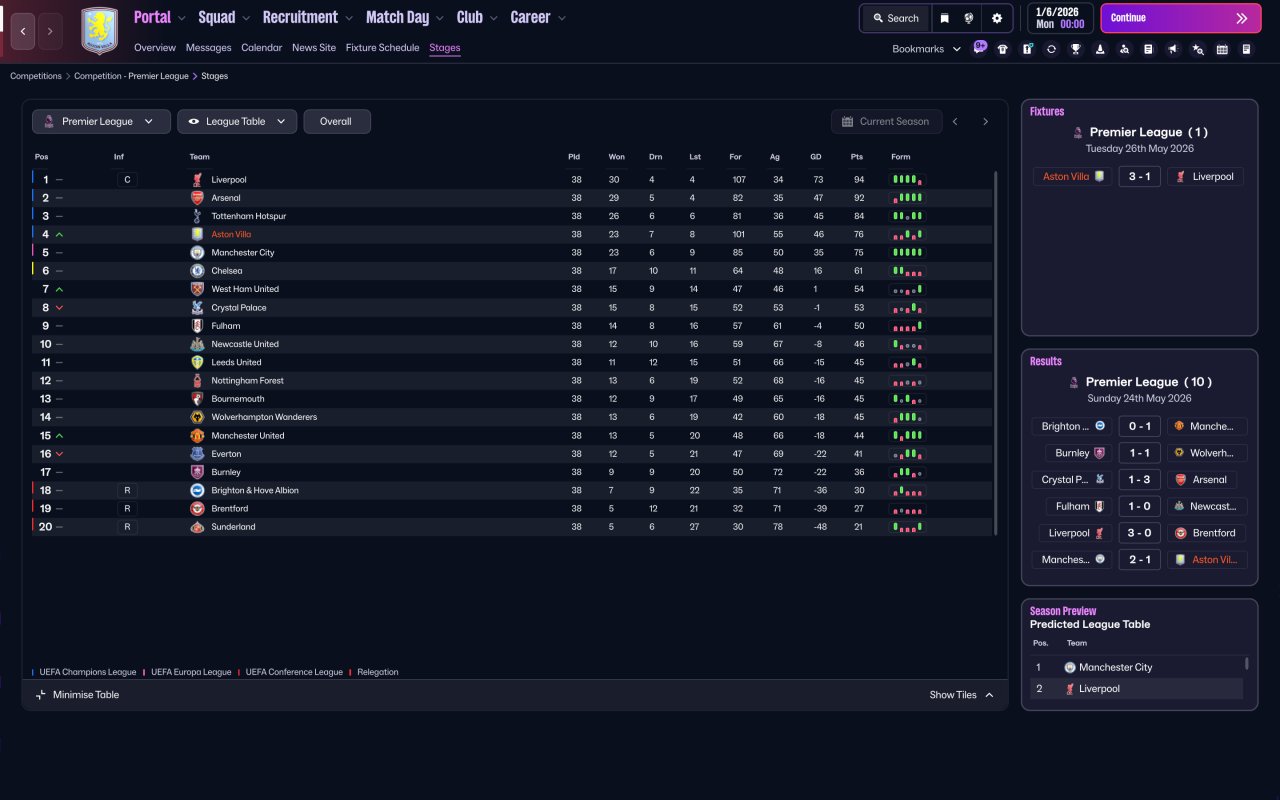Click the Continue button
1280x800 pixels.
click(x=1181, y=18)
